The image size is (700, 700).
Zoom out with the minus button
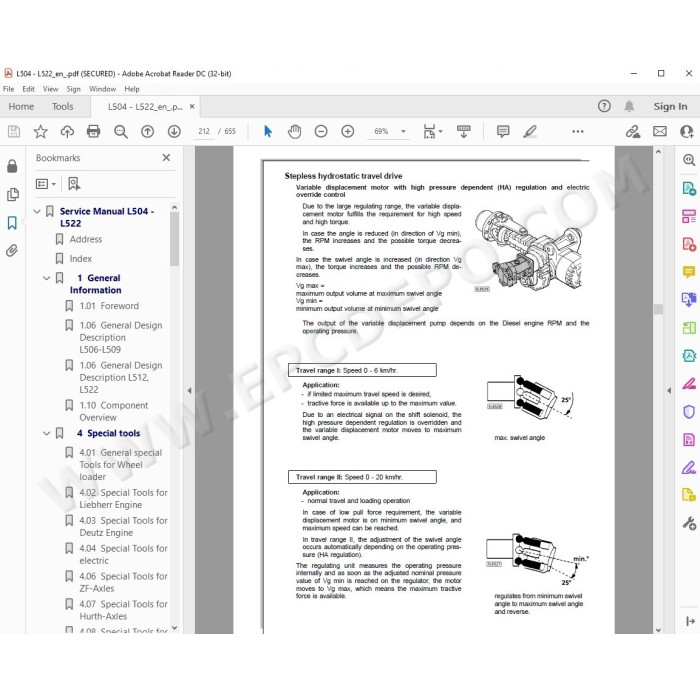click(x=321, y=131)
